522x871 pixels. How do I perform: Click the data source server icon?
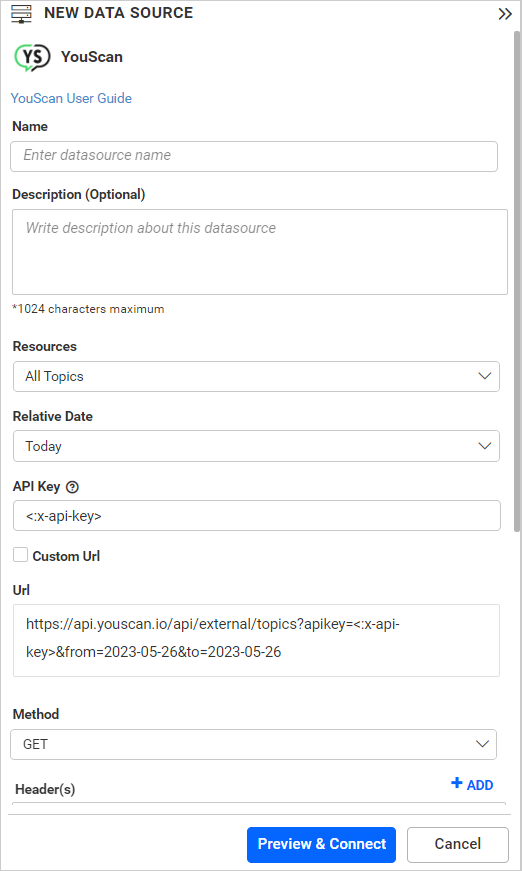point(21,14)
